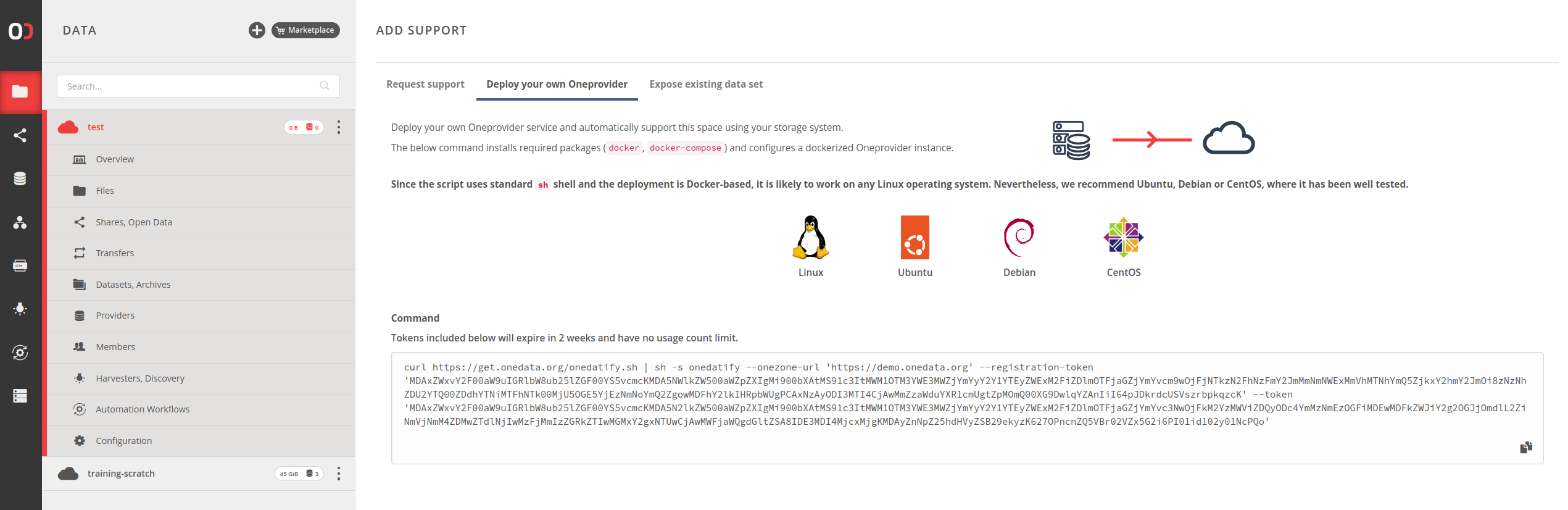The image size is (1568, 510).
Task: Click the Transfers arrows icon
Action: 80,253
